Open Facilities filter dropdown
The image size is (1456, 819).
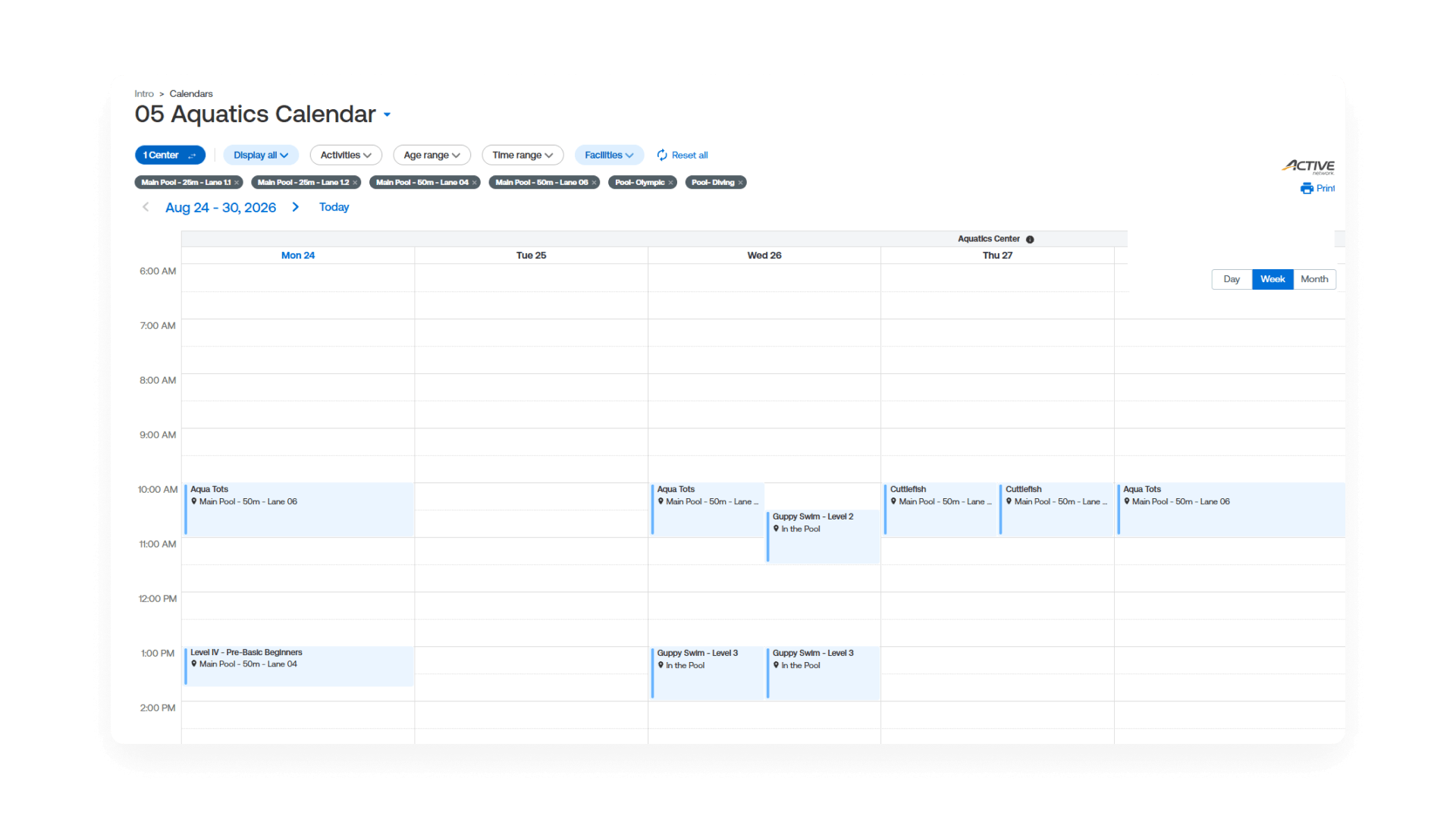coord(609,155)
